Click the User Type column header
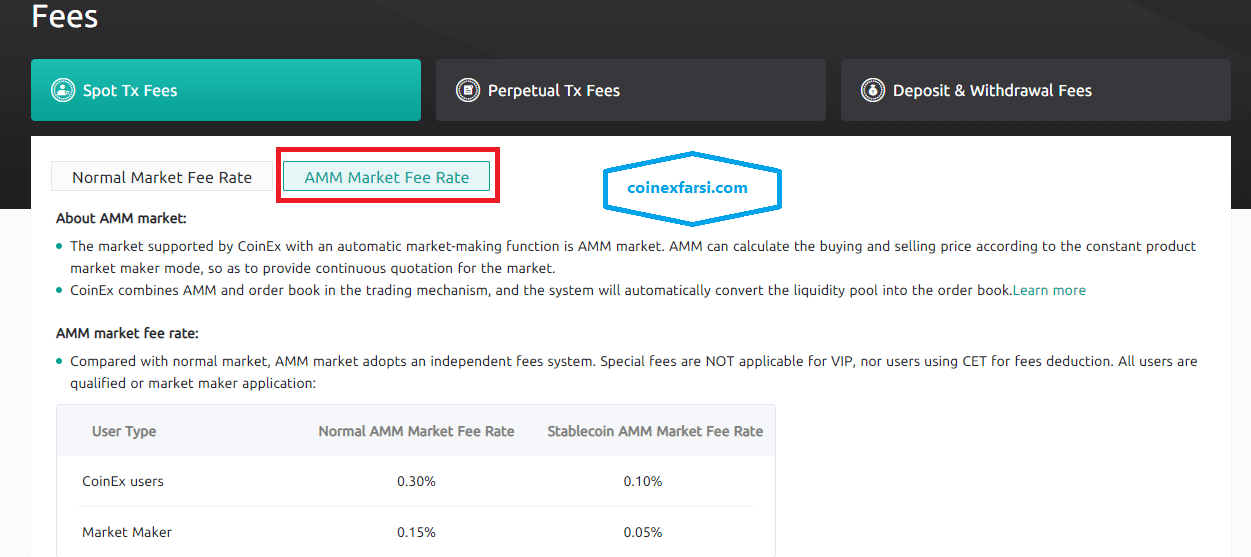 click(x=124, y=431)
